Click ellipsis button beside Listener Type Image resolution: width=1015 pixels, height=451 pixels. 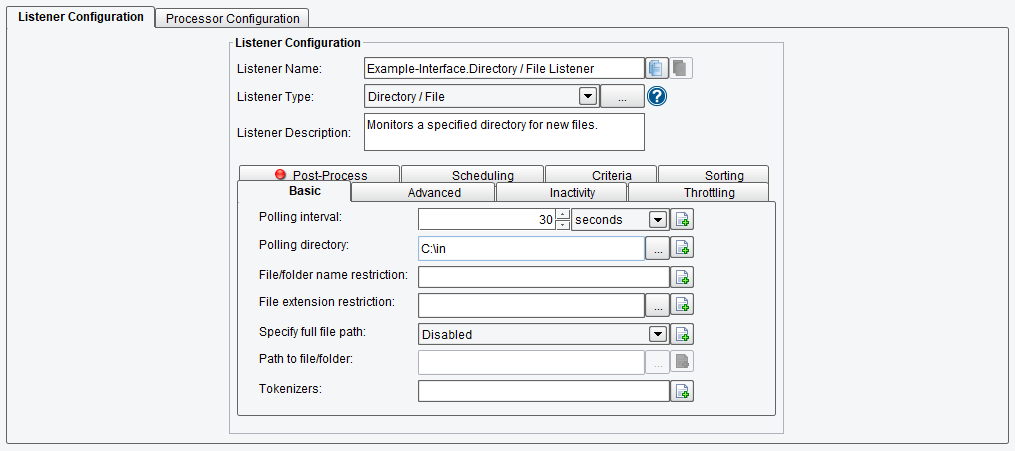(x=623, y=97)
